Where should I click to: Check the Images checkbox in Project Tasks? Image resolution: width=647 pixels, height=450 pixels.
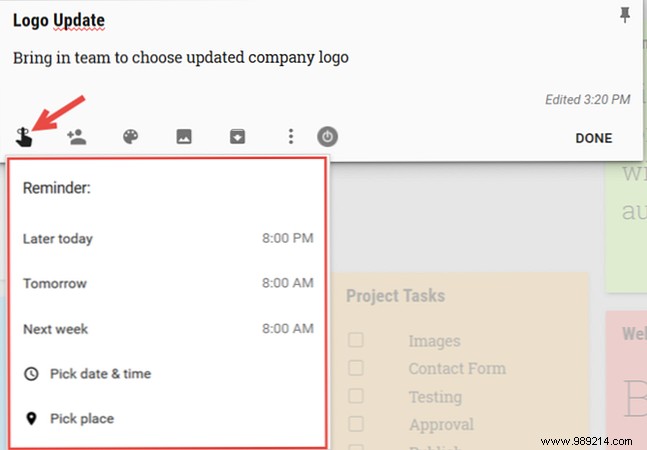(x=356, y=340)
